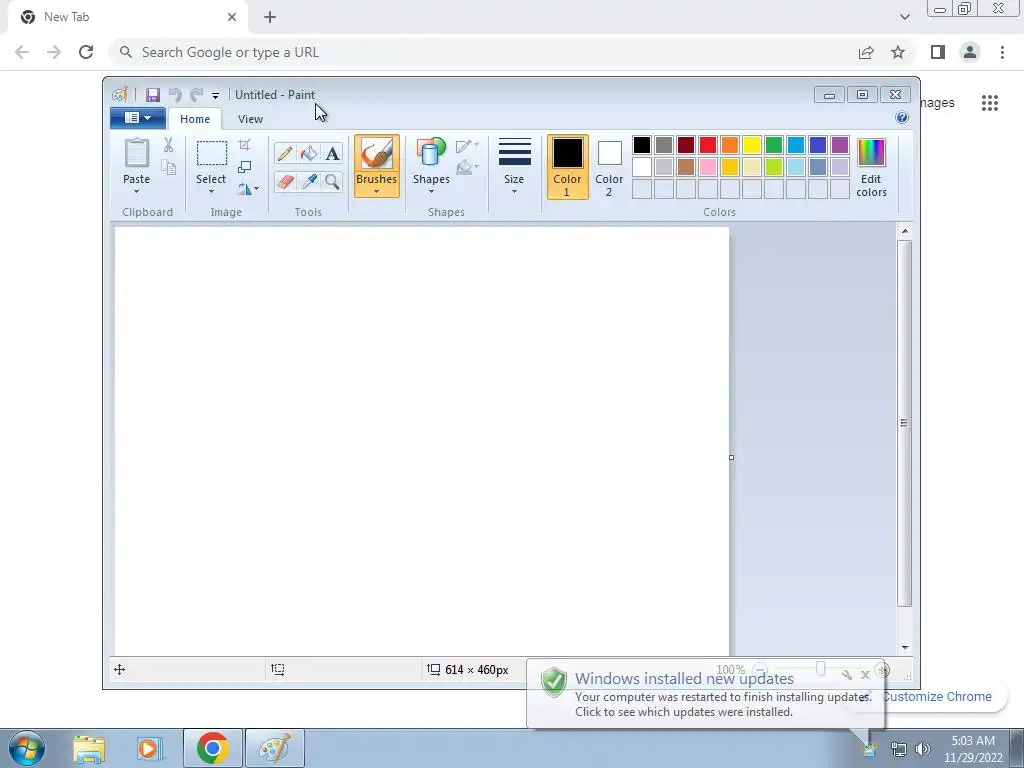Screen dimensions: 1024x768
Task: Click the Resize icon in Image group
Action: click(x=244, y=167)
